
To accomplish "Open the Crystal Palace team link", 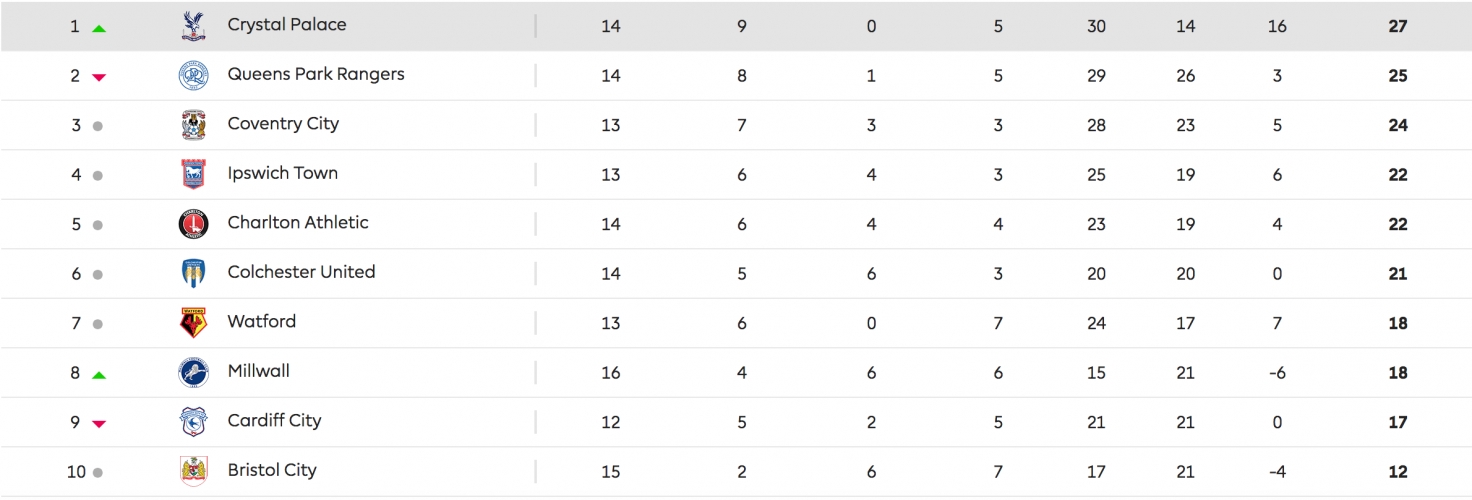I will [287, 24].
